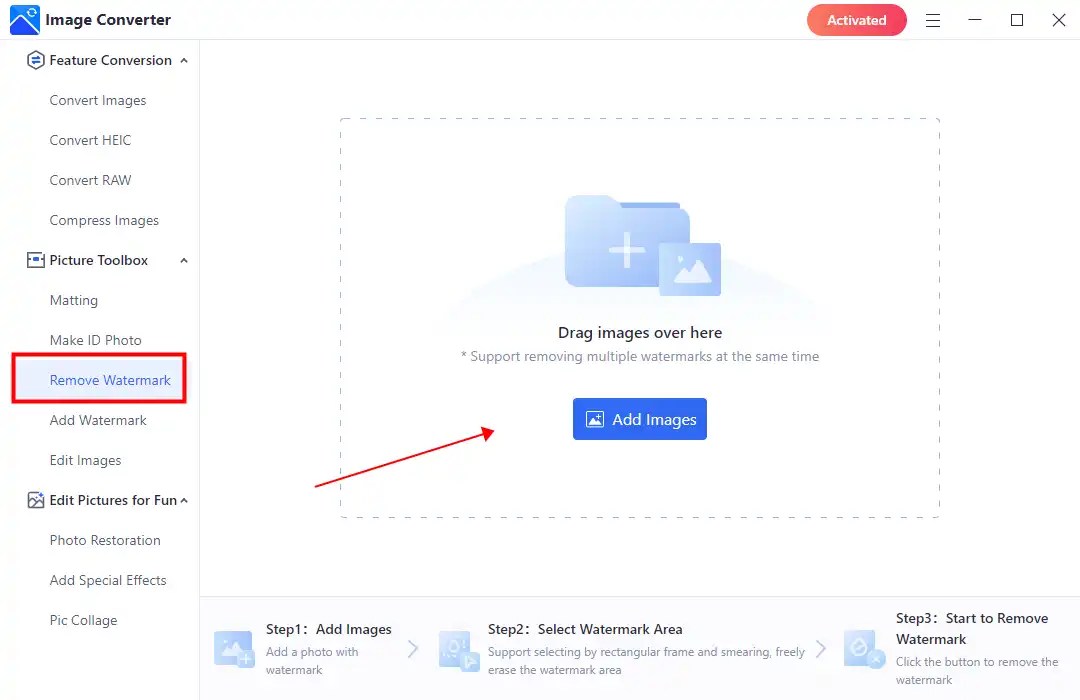Collapse the Edit Pictures for Fun section
Image resolution: width=1080 pixels, height=700 pixels.
[184, 500]
